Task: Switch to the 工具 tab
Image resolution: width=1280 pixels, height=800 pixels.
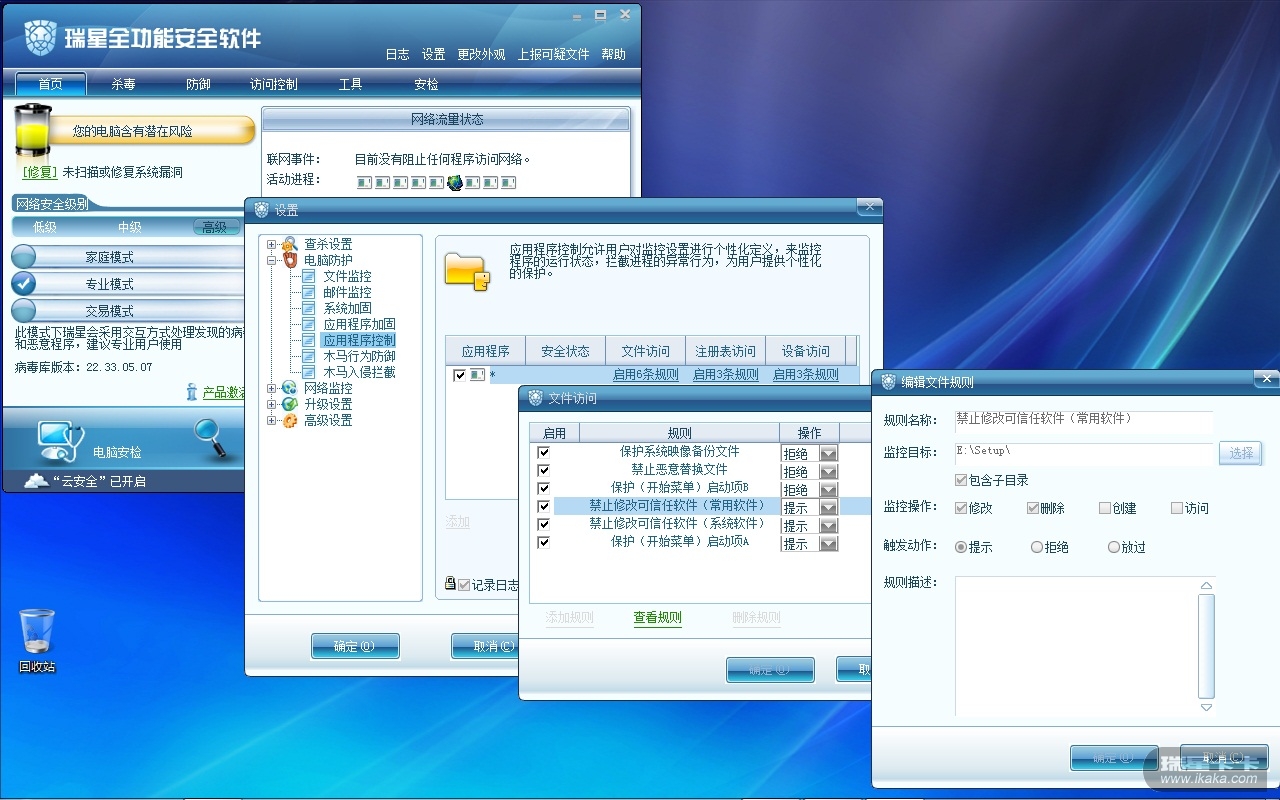Action: [x=350, y=84]
